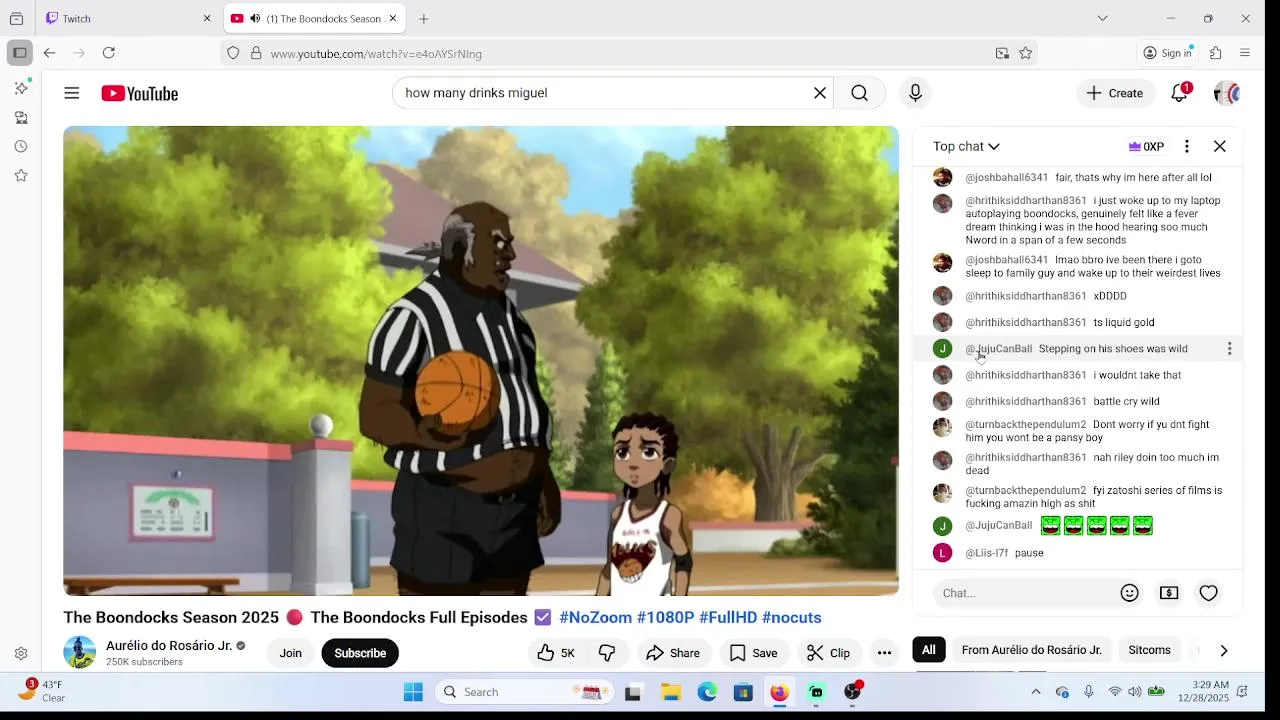
Task: Open sidebar history clock icon
Action: click(21, 146)
